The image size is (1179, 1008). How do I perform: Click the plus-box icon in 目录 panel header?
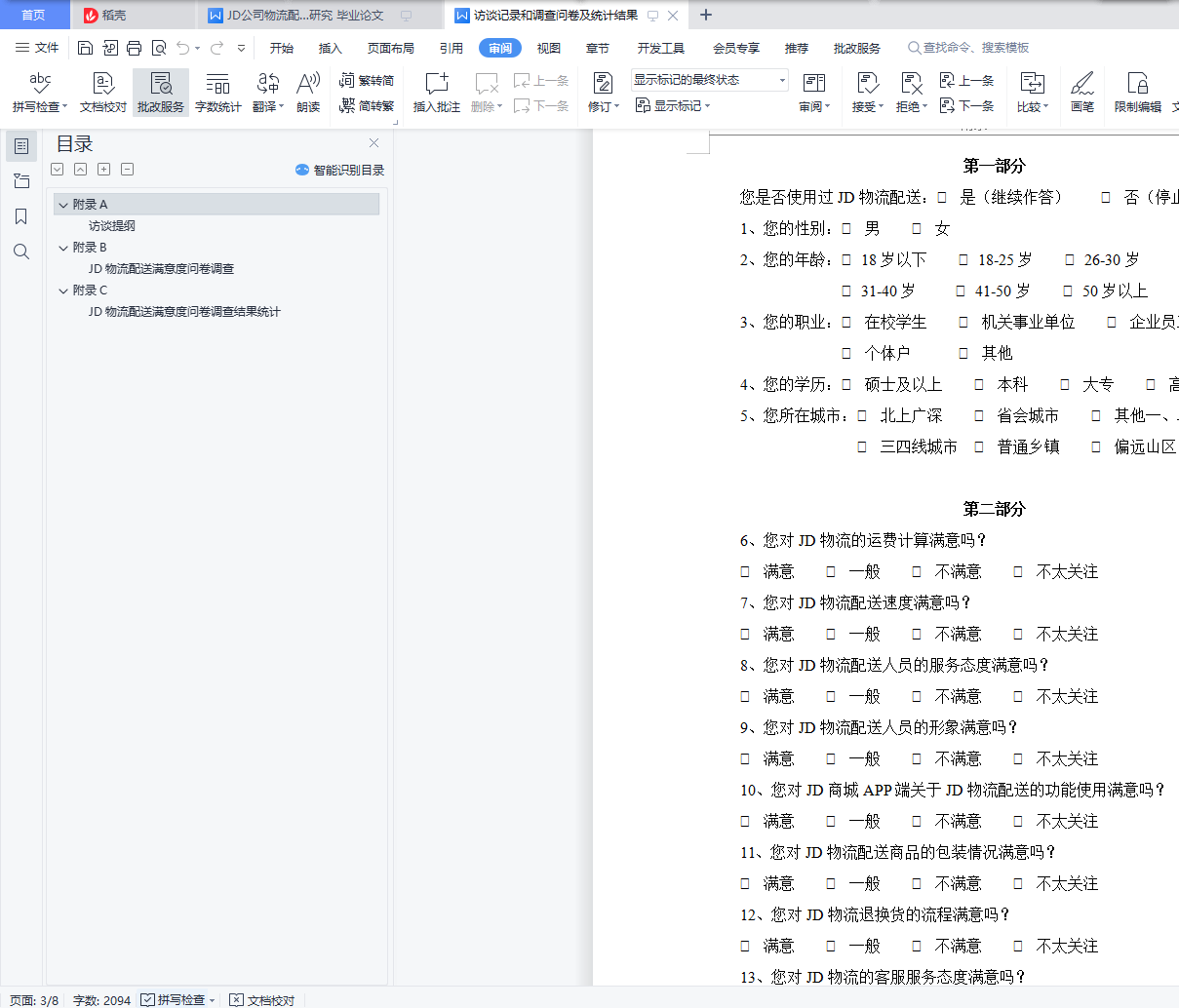(x=104, y=170)
